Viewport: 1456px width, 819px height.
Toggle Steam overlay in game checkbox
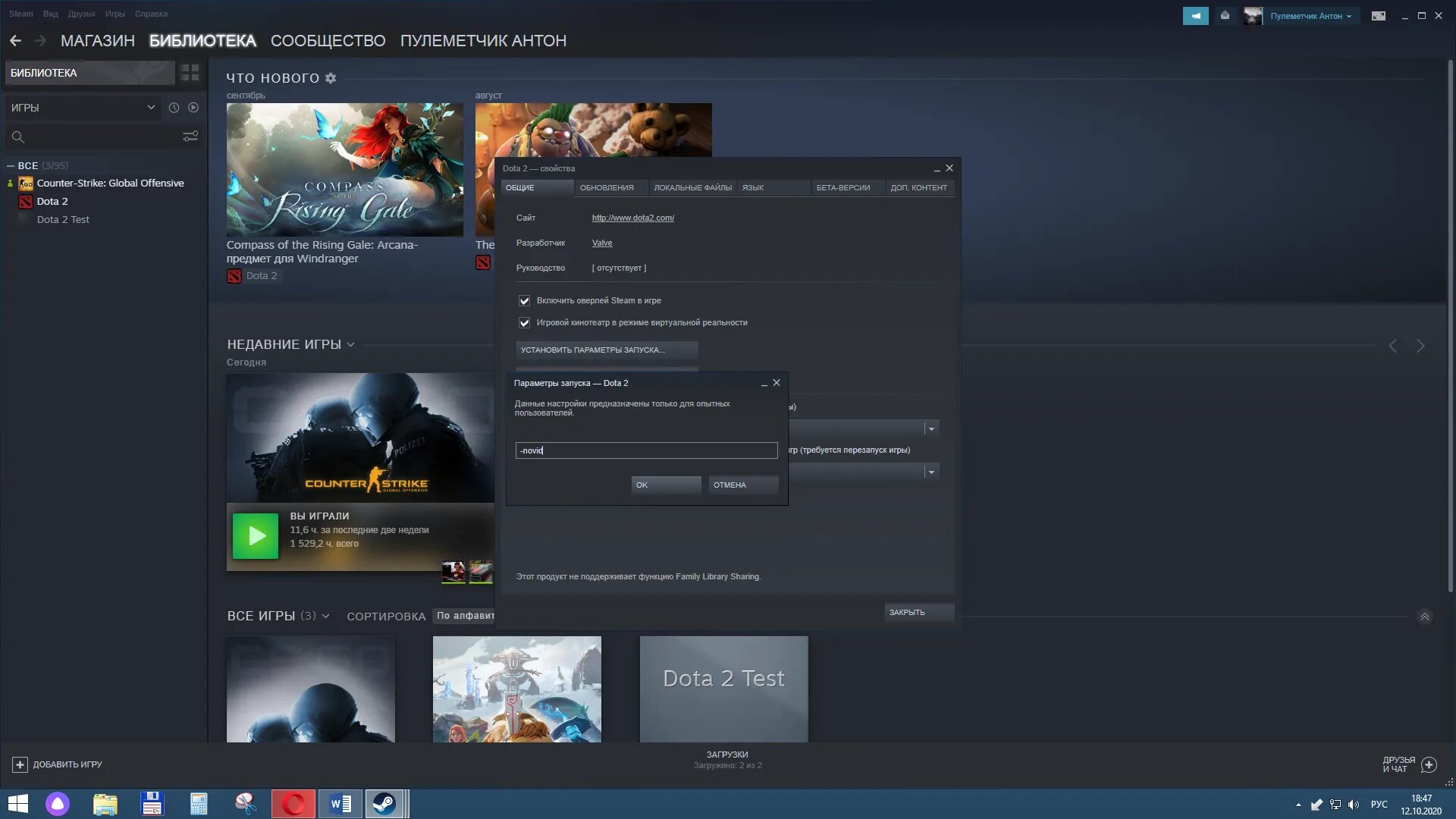(524, 301)
